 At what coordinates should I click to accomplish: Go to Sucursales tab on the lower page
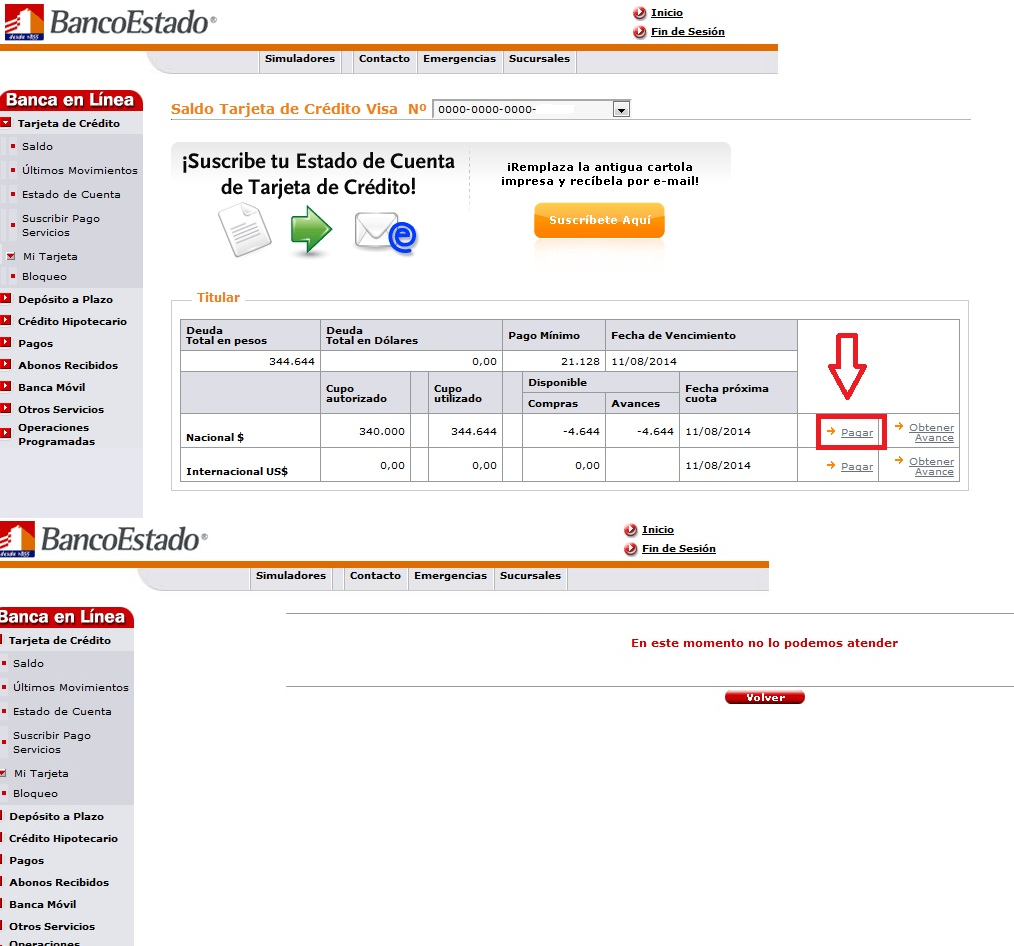click(x=530, y=576)
